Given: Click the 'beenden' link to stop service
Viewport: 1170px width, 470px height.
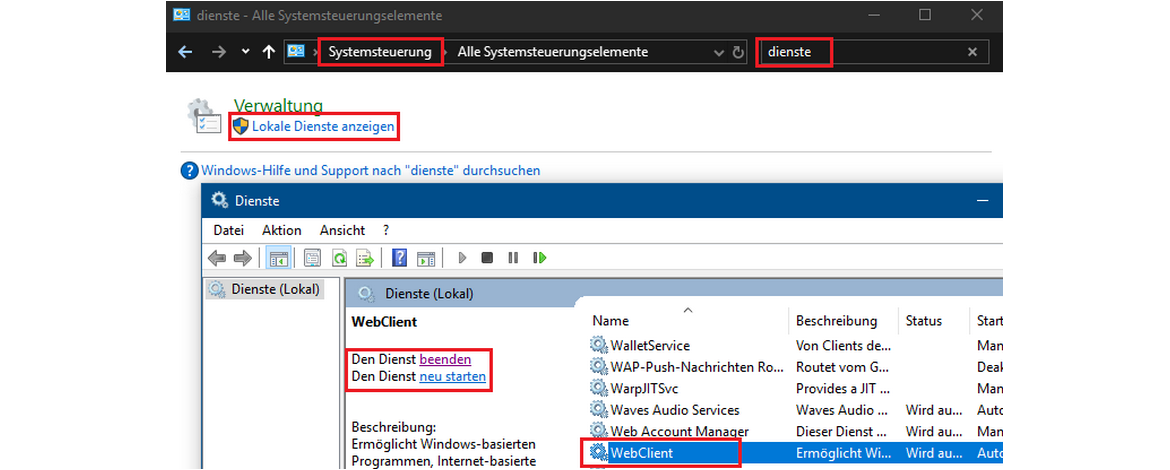Looking at the screenshot, I should click(x=445, y=359).
